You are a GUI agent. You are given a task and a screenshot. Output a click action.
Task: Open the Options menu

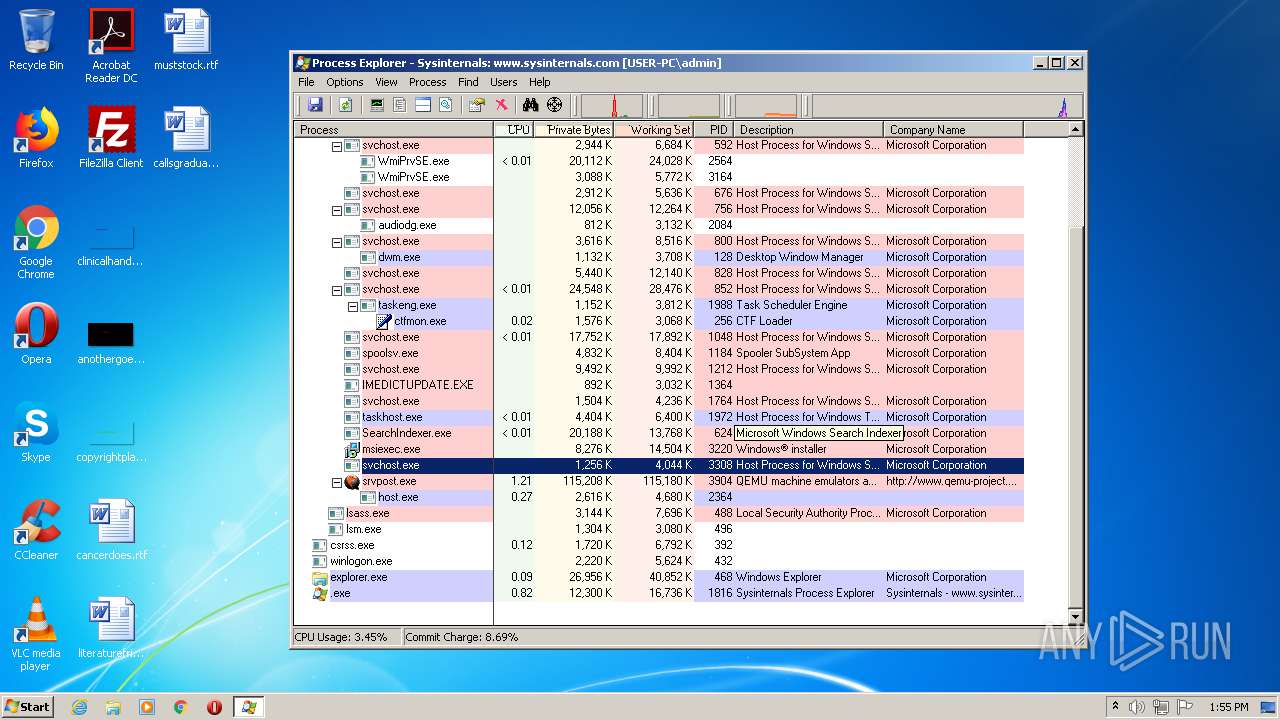[x=345, y=82]
